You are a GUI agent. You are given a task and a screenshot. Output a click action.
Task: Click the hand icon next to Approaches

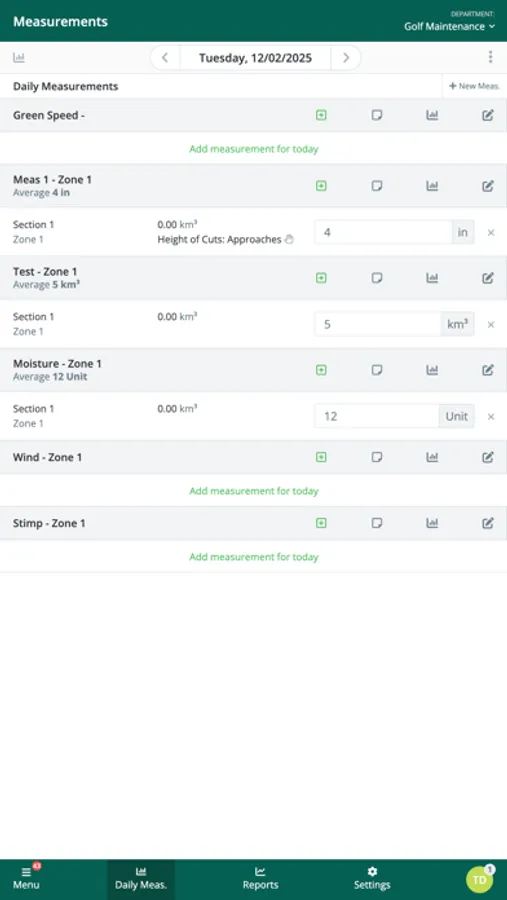[289, 240]
